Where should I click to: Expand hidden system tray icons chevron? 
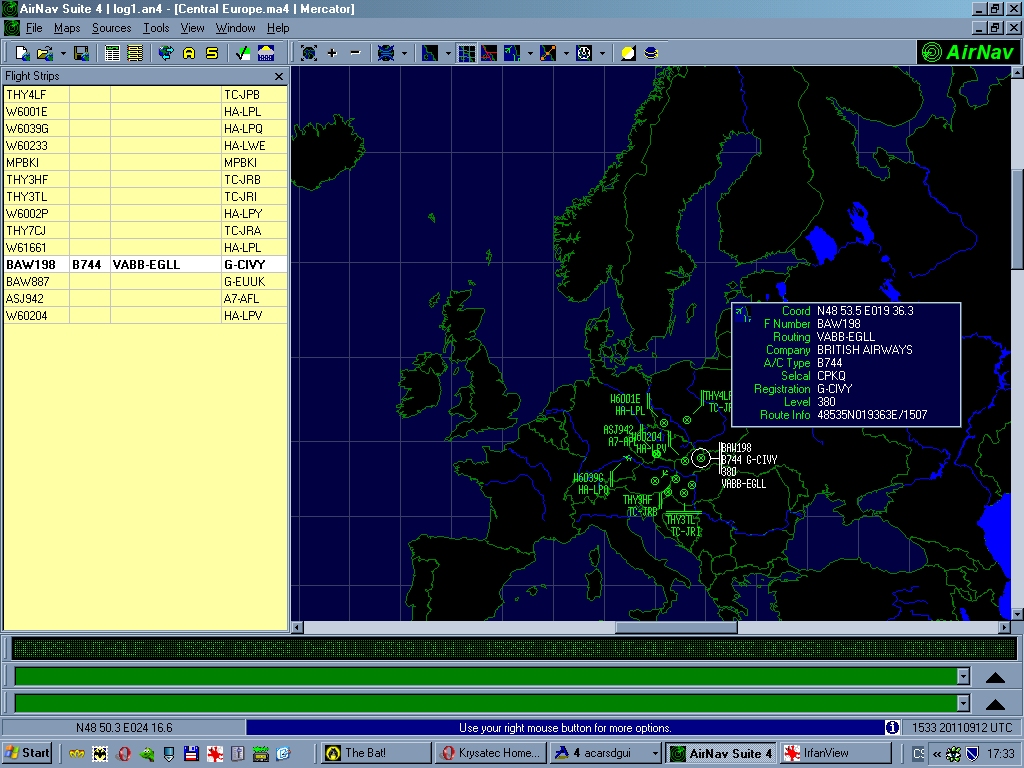[936, 754]
